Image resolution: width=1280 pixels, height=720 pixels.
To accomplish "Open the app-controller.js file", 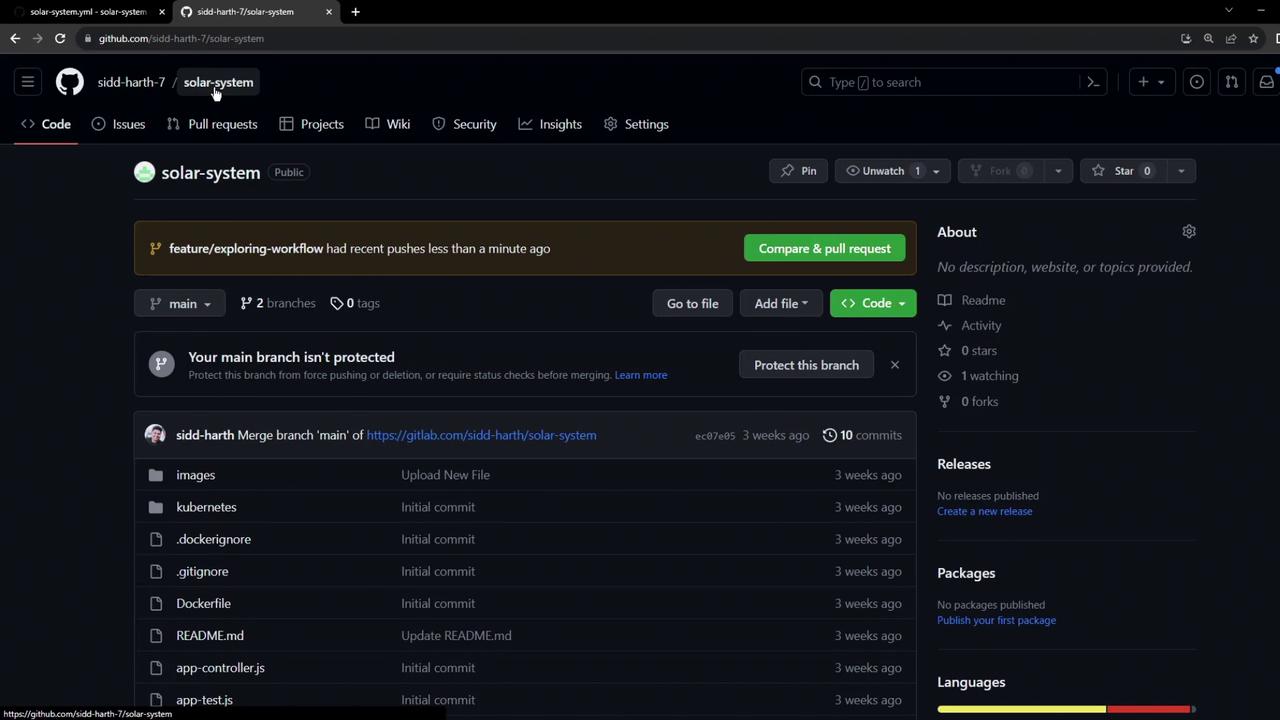I will (220, 667).
